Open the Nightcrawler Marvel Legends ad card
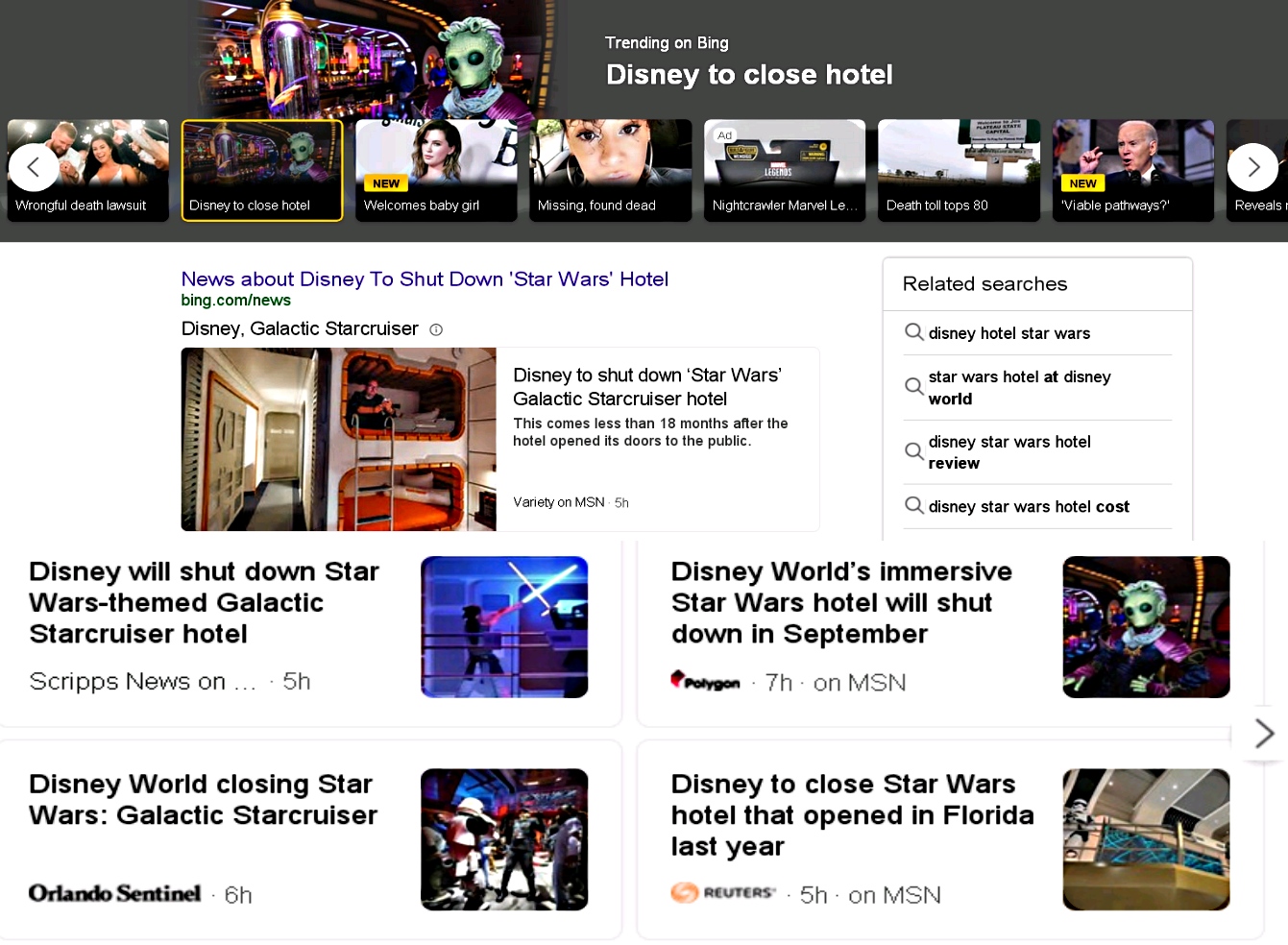Image resolution: width=1288 pixels, height=945 pixels. [785, 170]
